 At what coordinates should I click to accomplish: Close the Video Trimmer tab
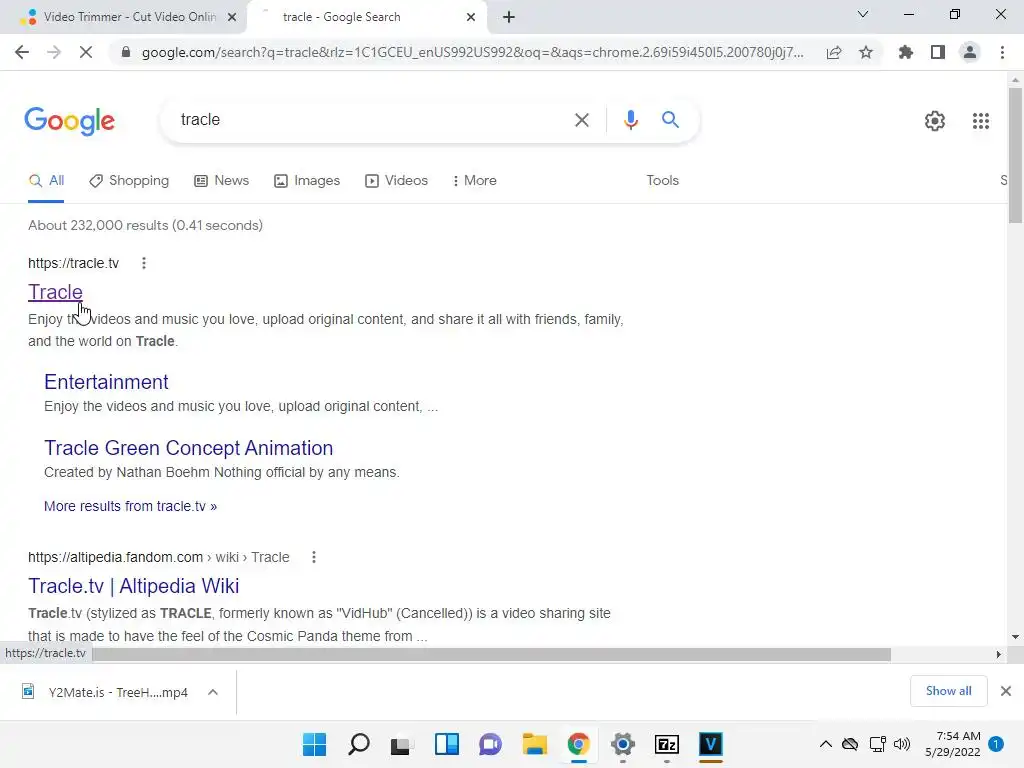pyautogui.click(x=232, y=17)
